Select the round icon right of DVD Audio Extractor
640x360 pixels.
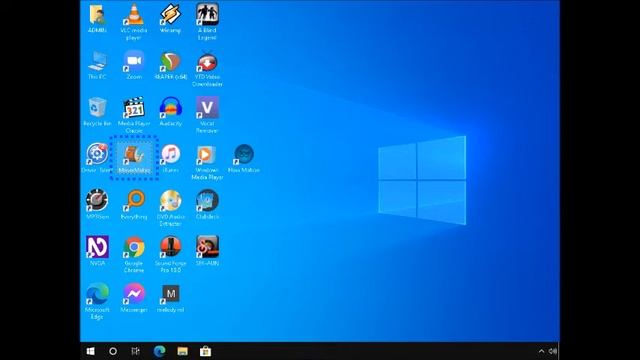point(207,201)
